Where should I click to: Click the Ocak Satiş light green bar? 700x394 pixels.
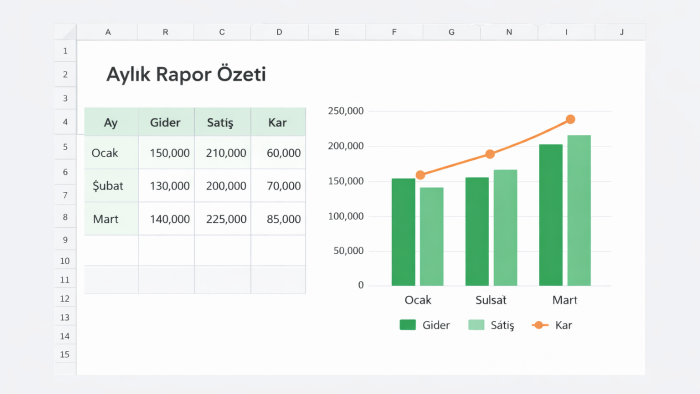pos(432,236)
